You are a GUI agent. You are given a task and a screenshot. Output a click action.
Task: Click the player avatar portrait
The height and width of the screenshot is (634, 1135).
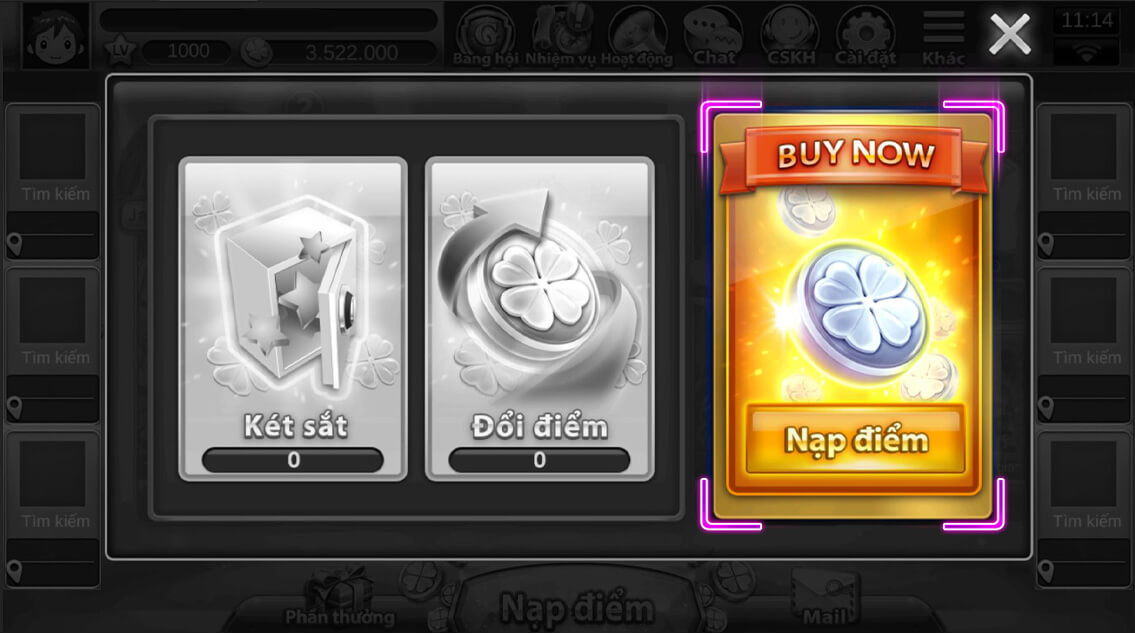tap(55, 35)
